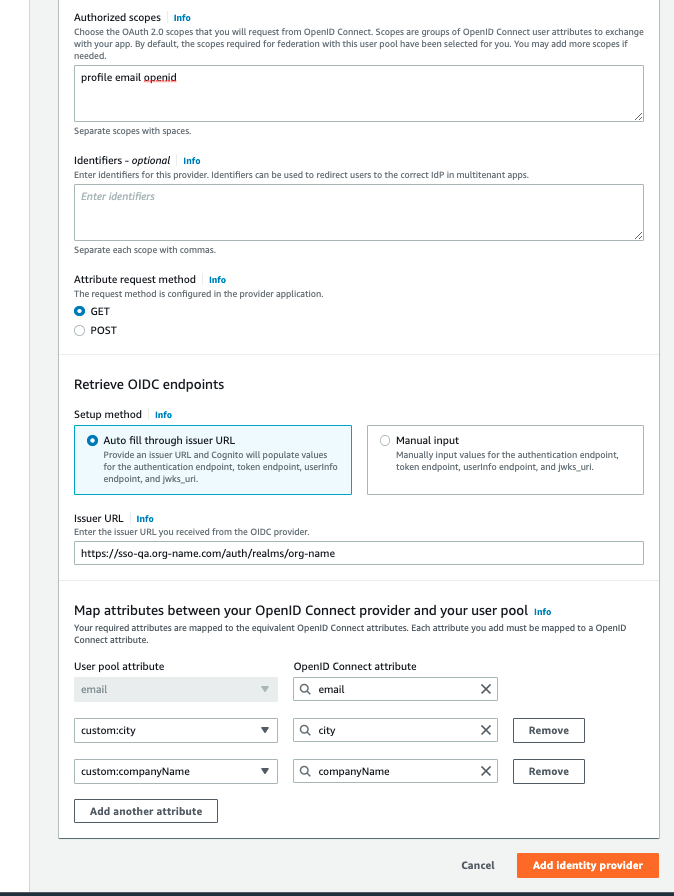Cancel the identity provider setup

[477, 865]
